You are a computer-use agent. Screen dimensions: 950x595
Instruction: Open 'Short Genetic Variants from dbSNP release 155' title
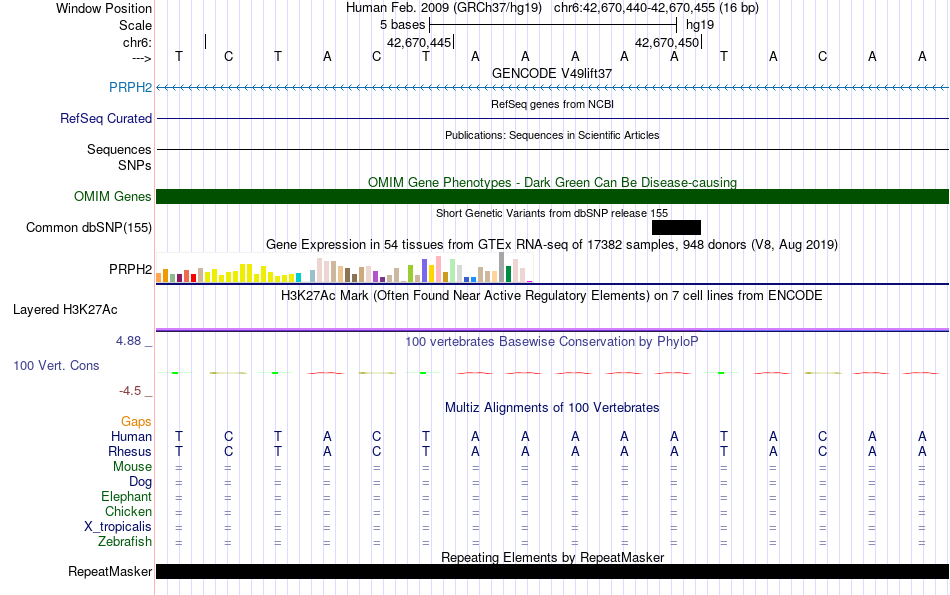tap(552, 213)
